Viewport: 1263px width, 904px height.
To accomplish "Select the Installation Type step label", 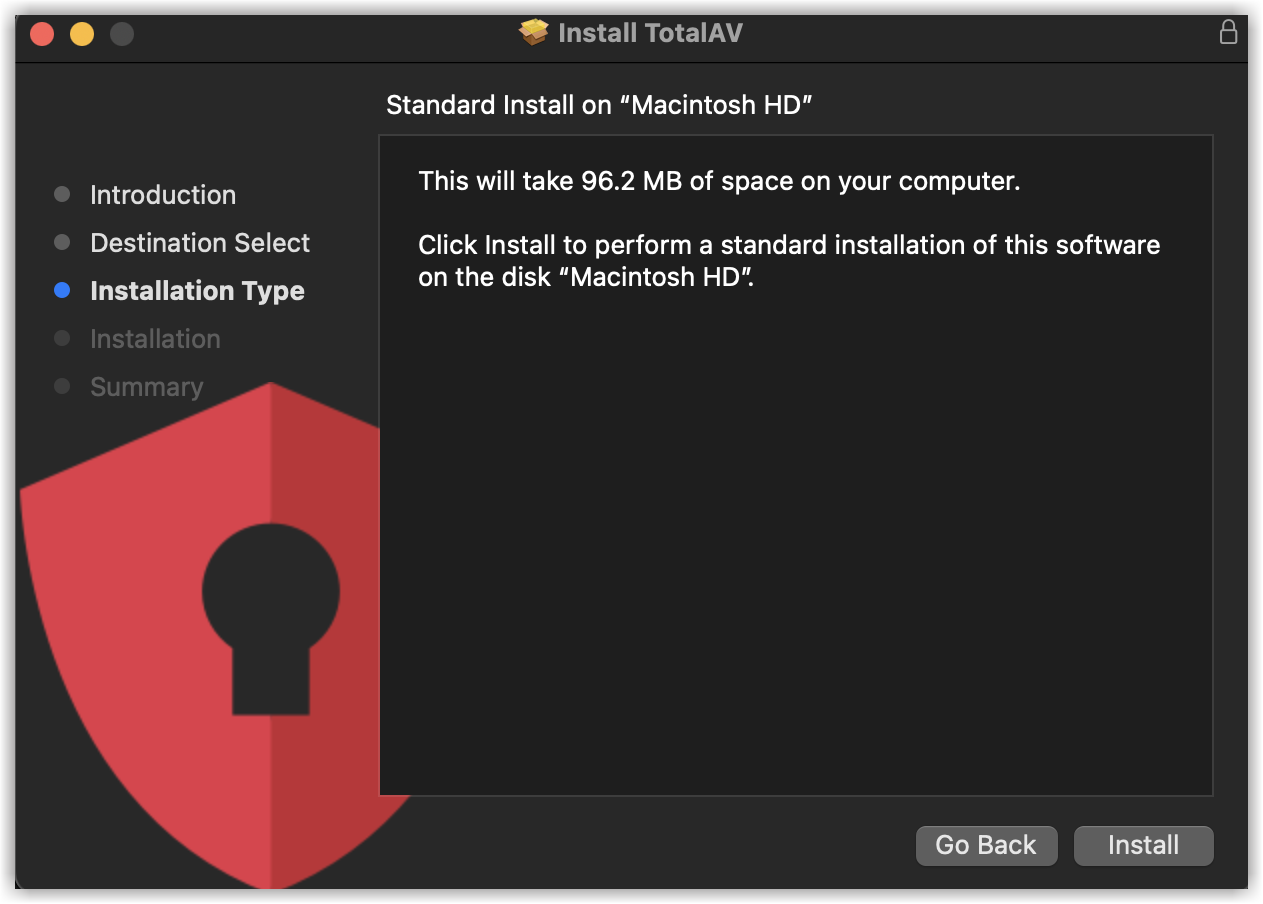I will click(x=197, y=291).
